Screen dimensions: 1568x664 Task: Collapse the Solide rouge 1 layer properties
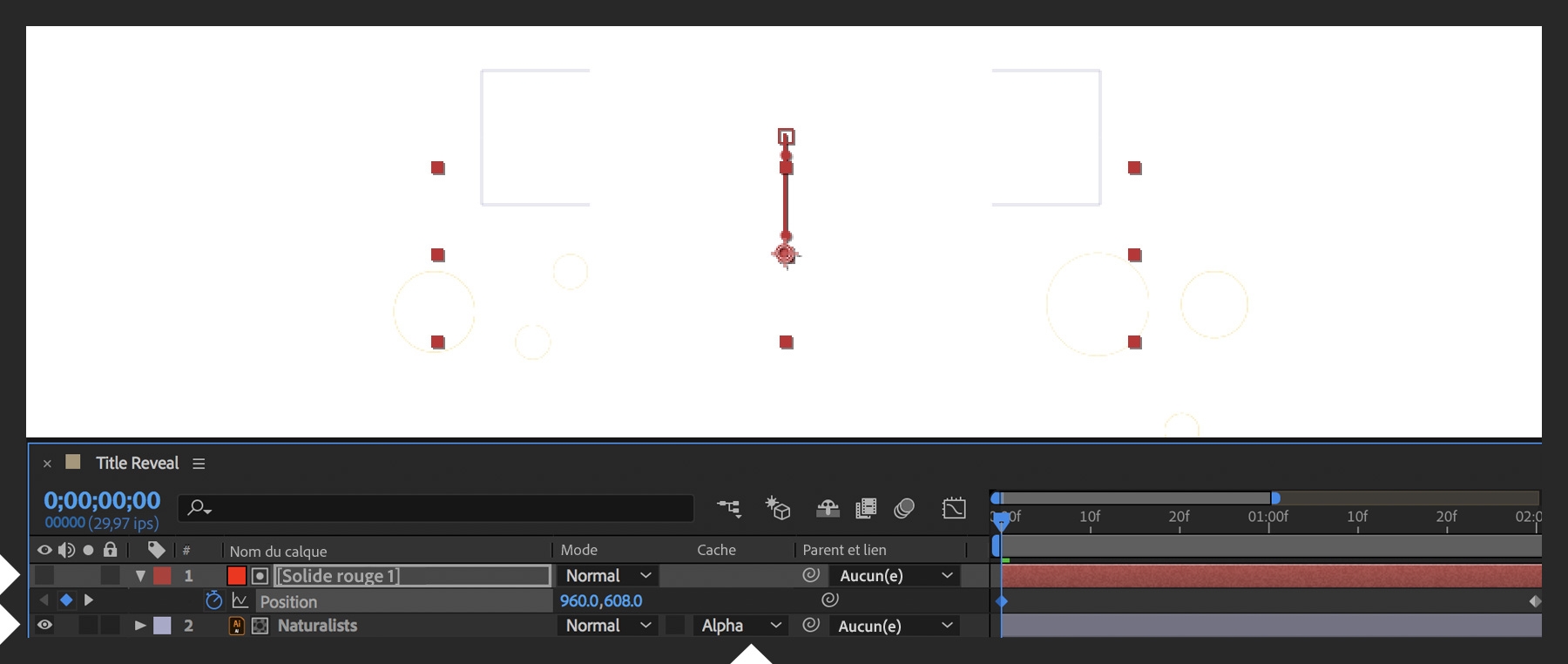tap(139, 576)
